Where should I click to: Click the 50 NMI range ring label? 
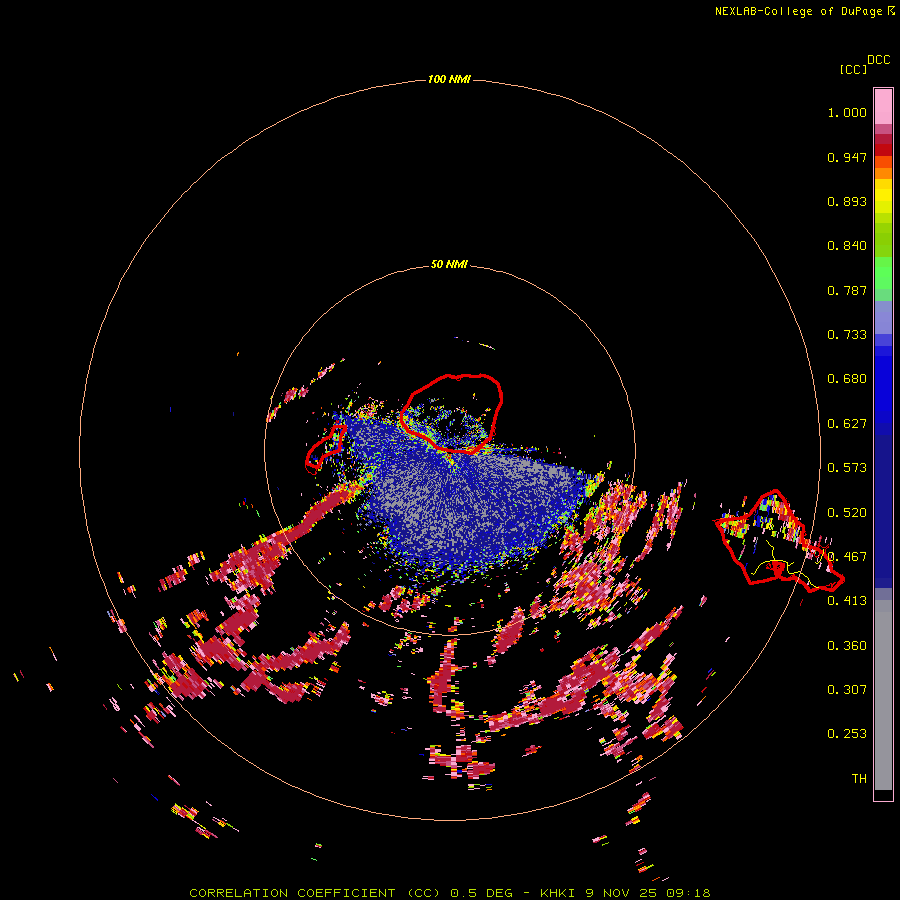(449, 264)
